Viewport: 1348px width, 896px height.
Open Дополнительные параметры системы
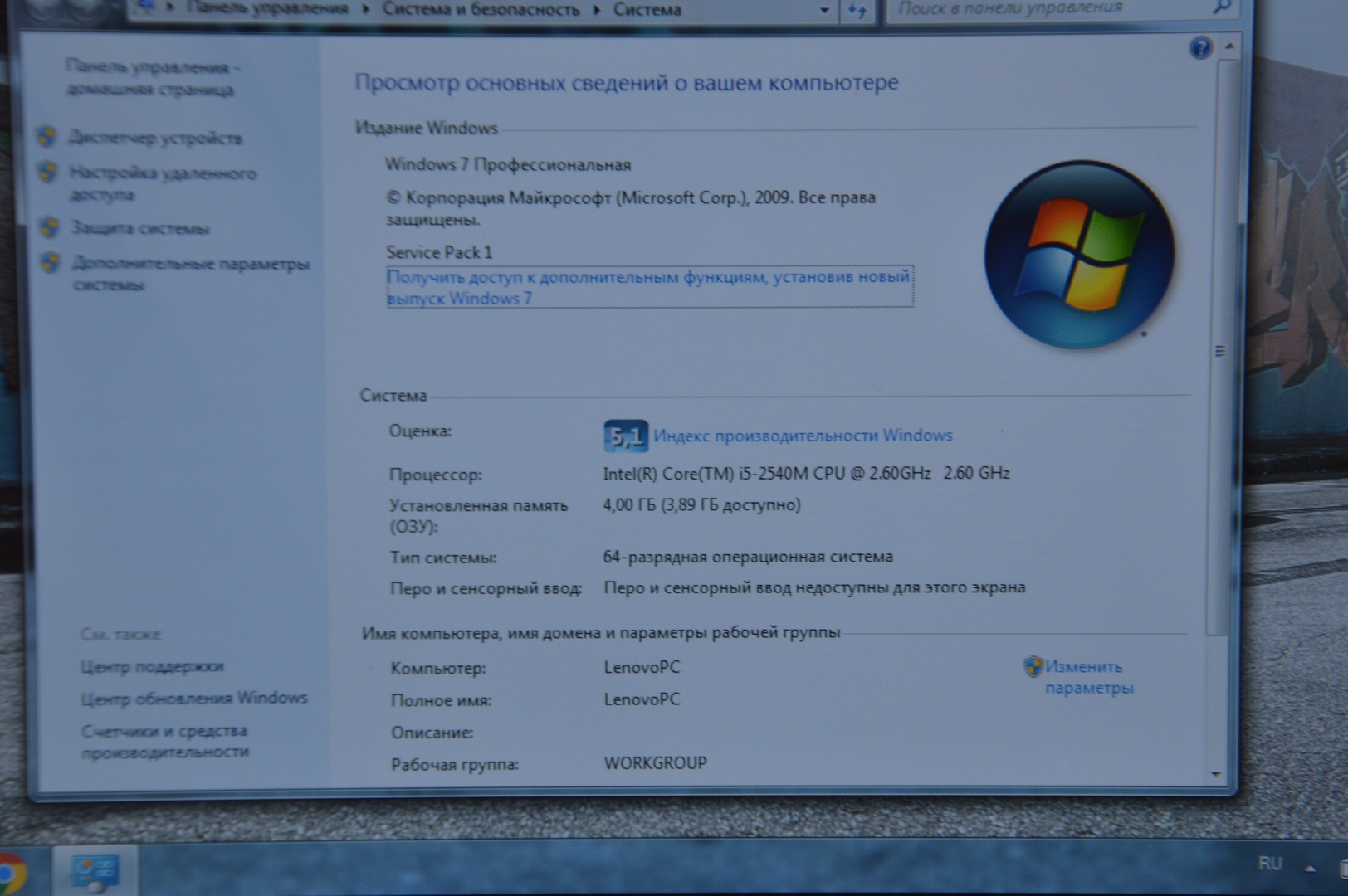tap(191, 274)
